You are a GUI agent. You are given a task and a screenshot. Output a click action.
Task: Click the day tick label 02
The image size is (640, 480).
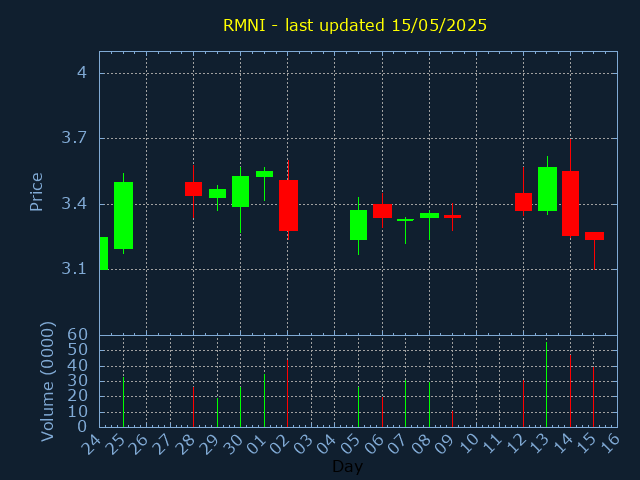click(x=278, y=444)
